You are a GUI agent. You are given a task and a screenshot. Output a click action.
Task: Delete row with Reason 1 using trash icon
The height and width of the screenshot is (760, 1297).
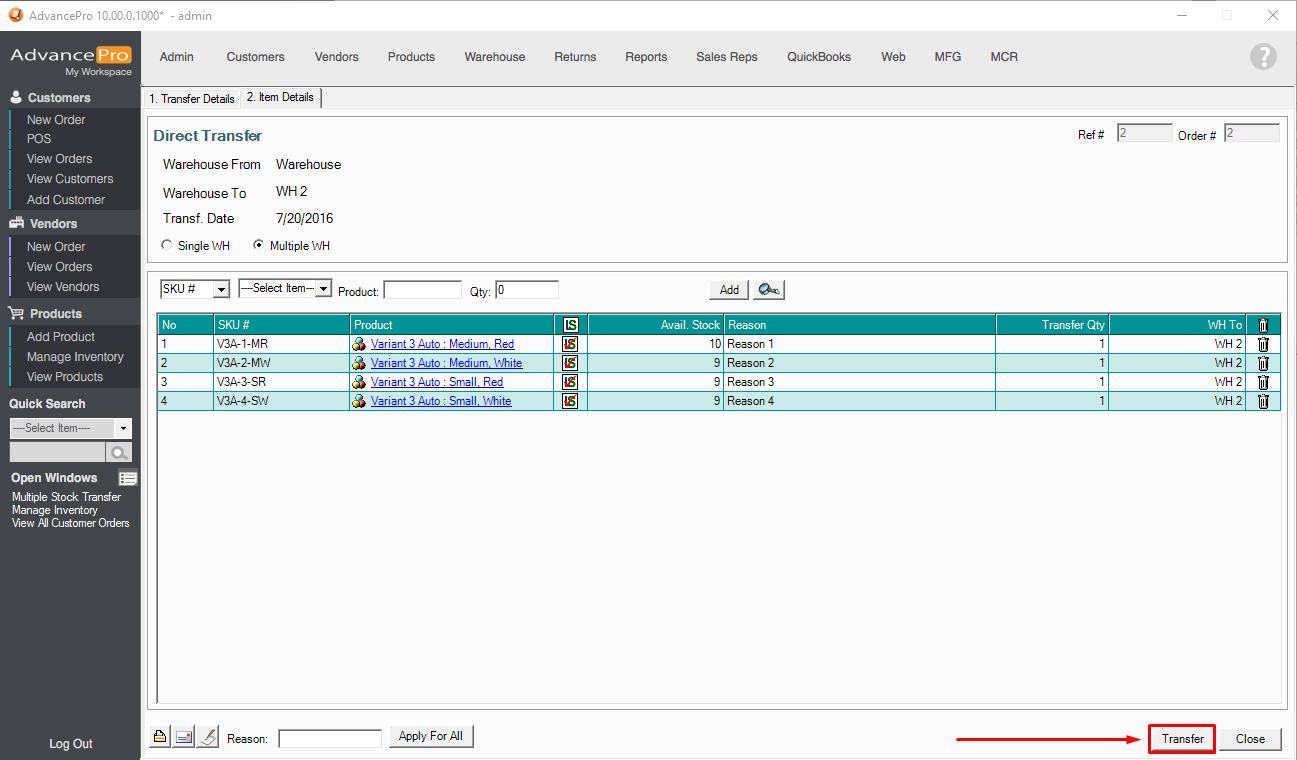[1263, 344]
